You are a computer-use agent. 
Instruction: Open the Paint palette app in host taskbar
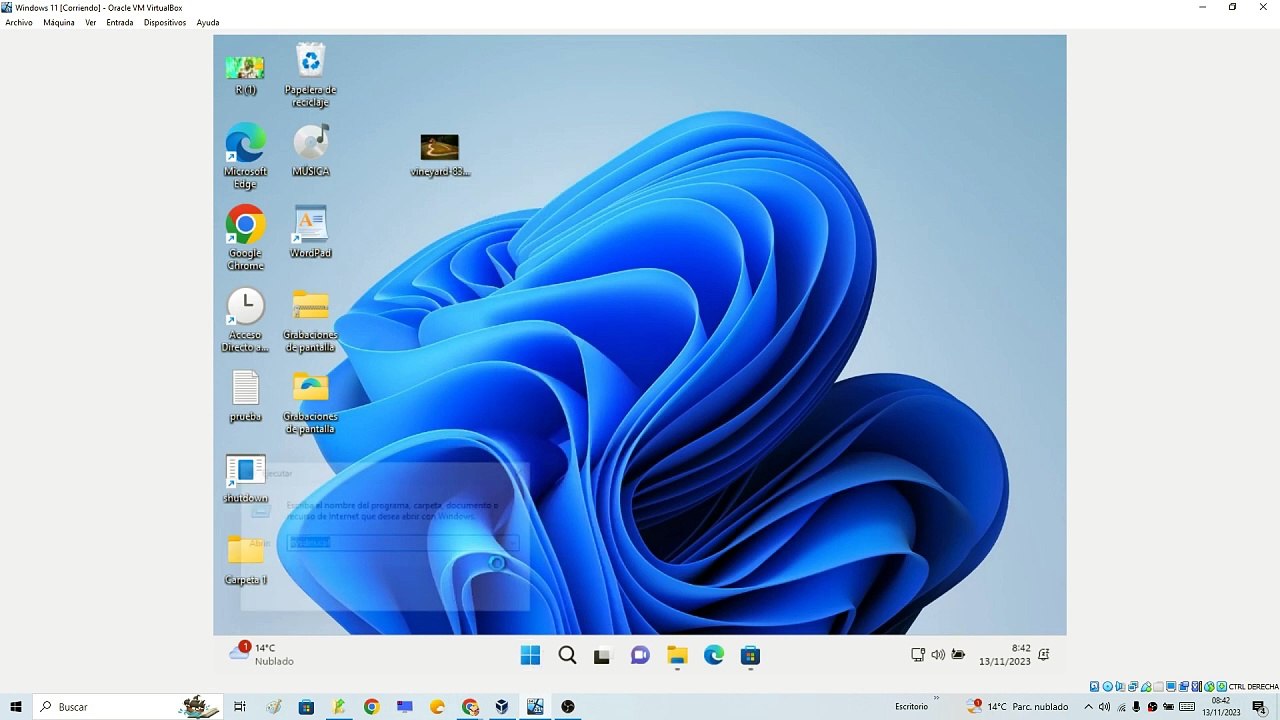[x=274, y=707]
